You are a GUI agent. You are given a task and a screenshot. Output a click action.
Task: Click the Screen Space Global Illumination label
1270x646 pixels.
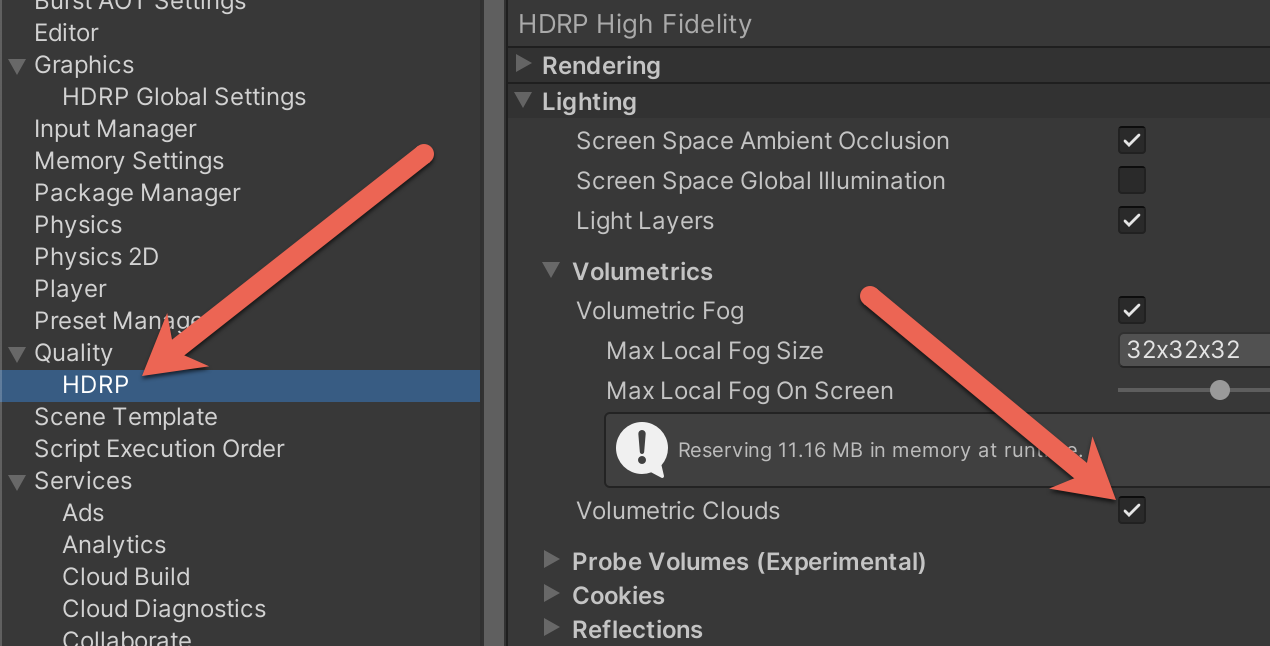[760, 181]
